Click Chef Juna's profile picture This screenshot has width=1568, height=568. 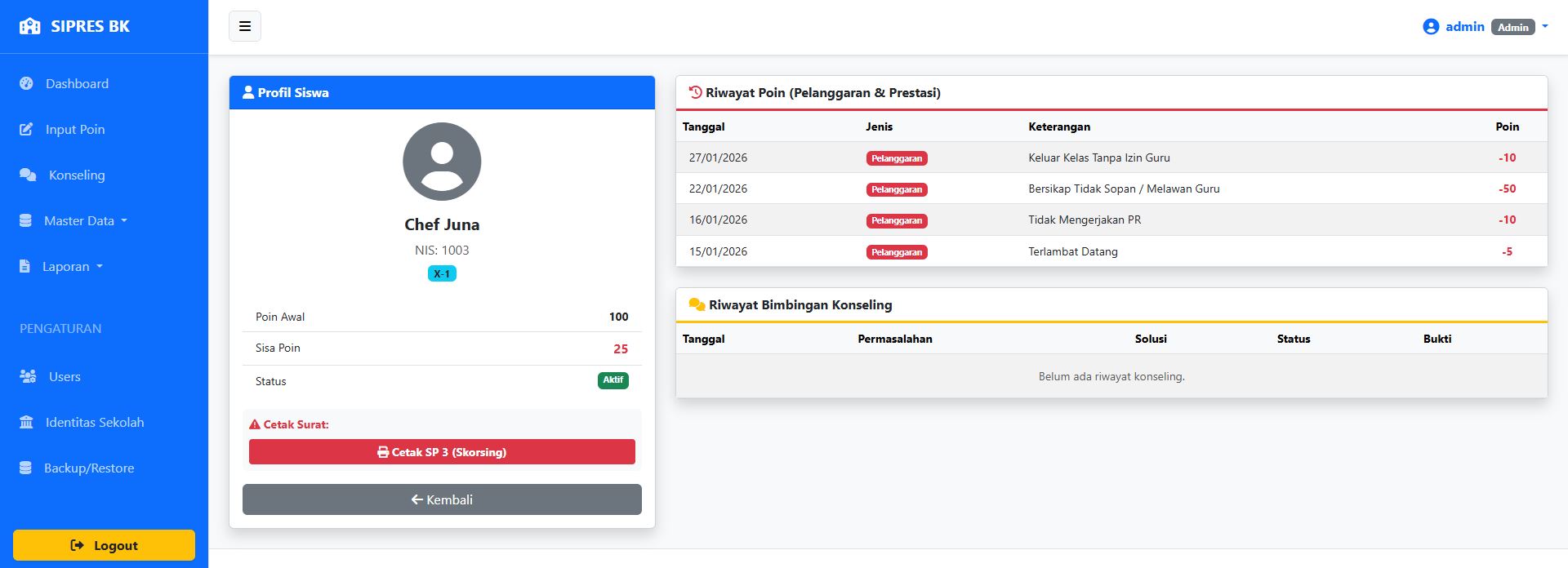(442, 162)
